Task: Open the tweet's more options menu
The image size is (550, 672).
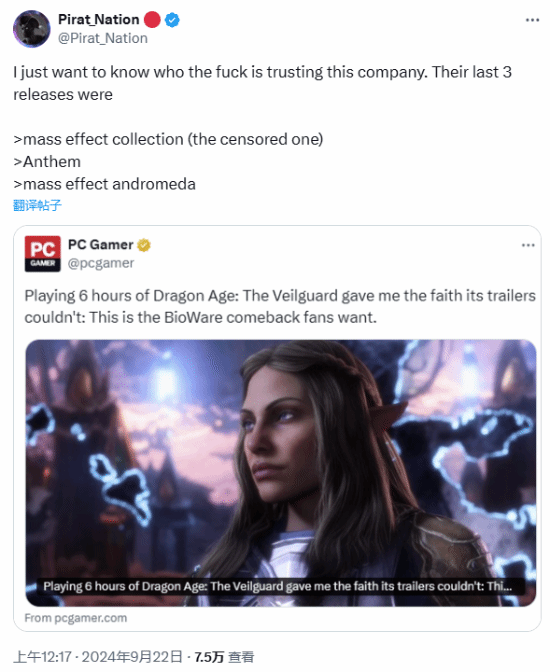Action: pos(532,20)
